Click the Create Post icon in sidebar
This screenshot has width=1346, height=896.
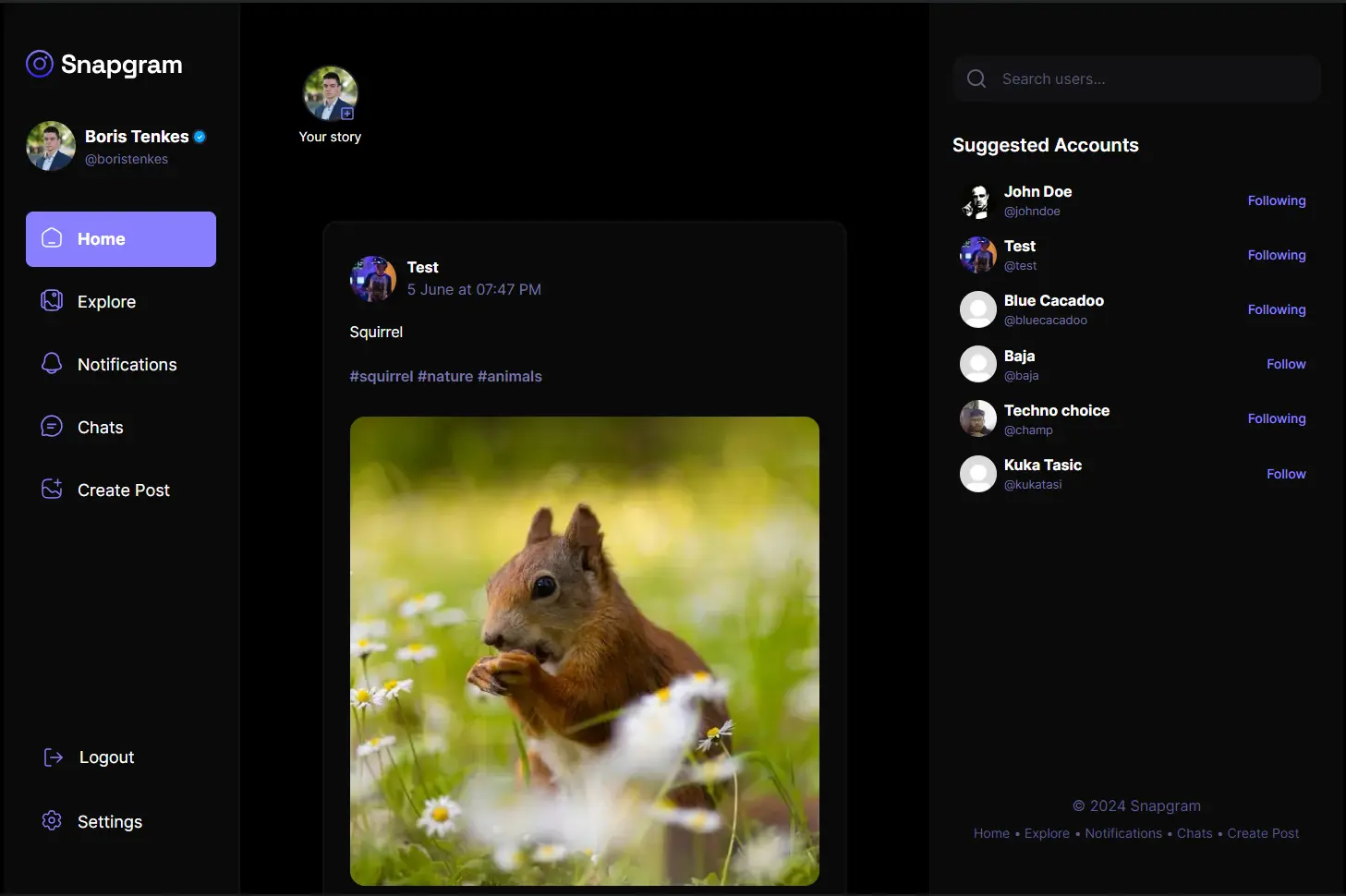[52, 489]
